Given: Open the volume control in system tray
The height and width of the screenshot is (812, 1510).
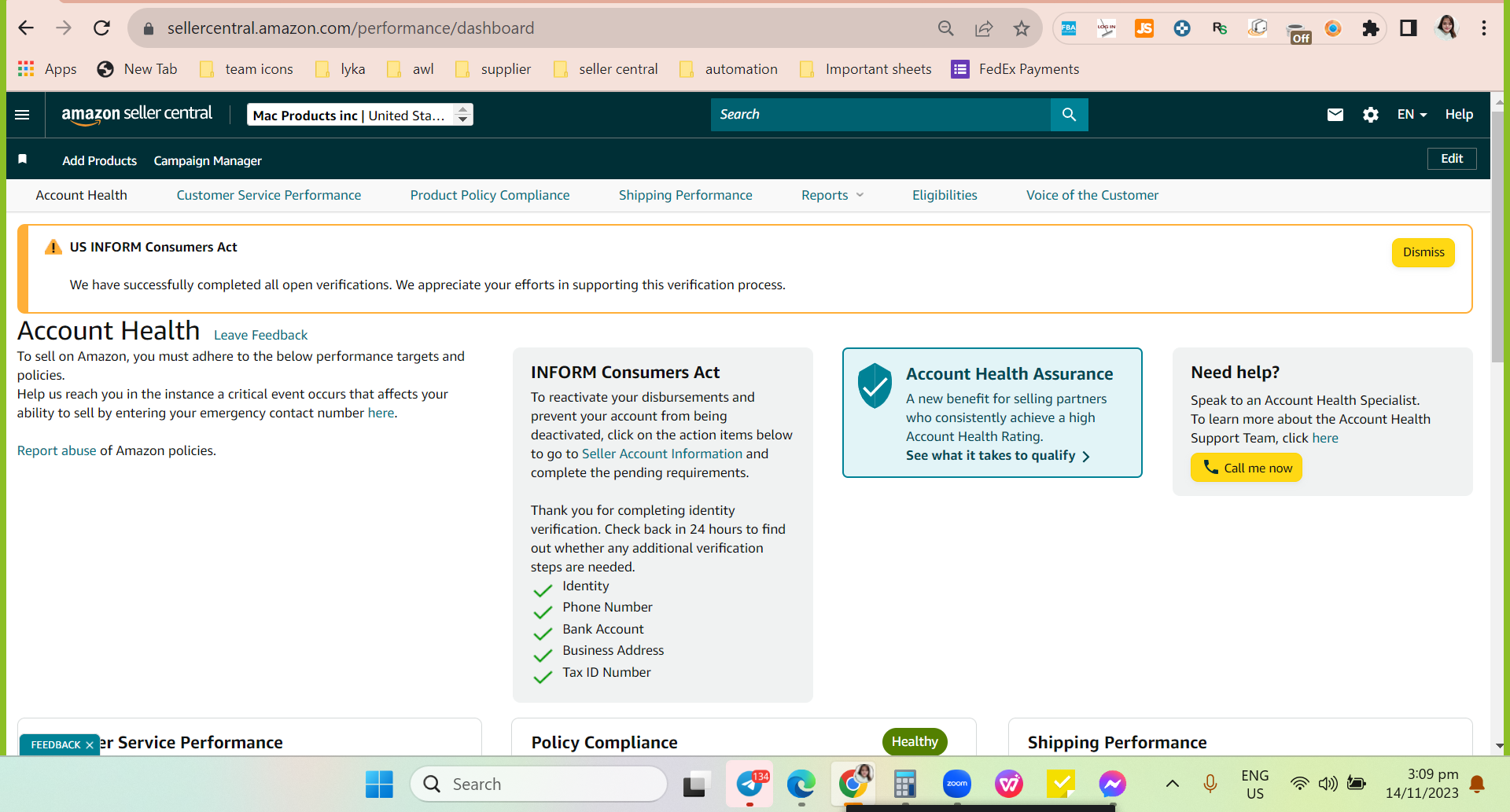Looking at the screenshot, I should (1328, 784).
